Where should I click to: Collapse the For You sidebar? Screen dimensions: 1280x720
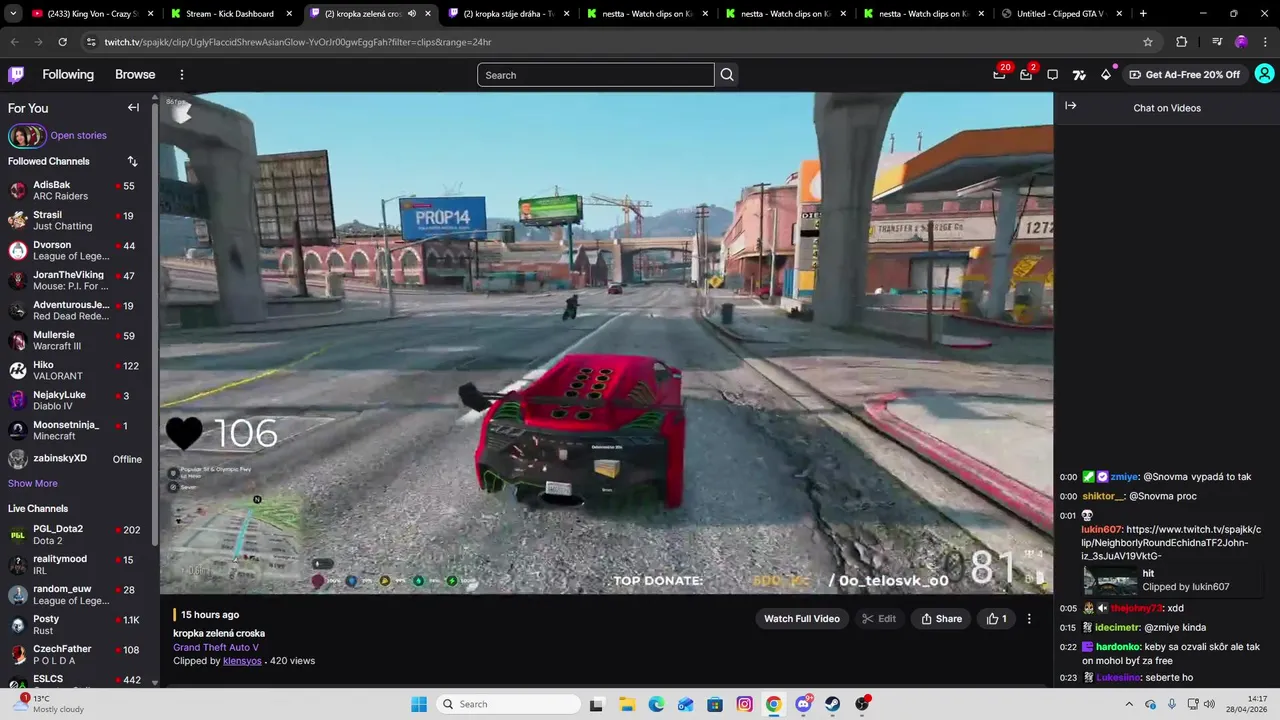coord(133,108)
